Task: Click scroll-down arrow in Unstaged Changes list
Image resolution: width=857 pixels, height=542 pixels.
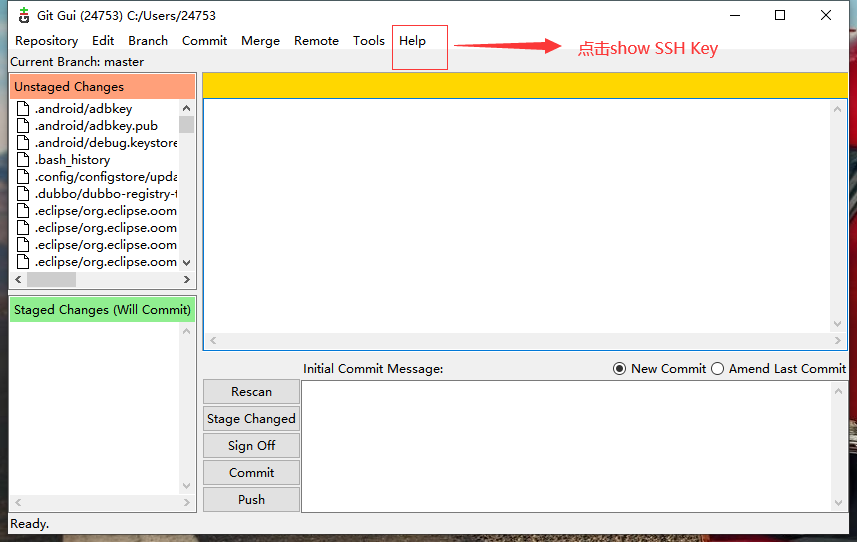Action: coord(186,263)
